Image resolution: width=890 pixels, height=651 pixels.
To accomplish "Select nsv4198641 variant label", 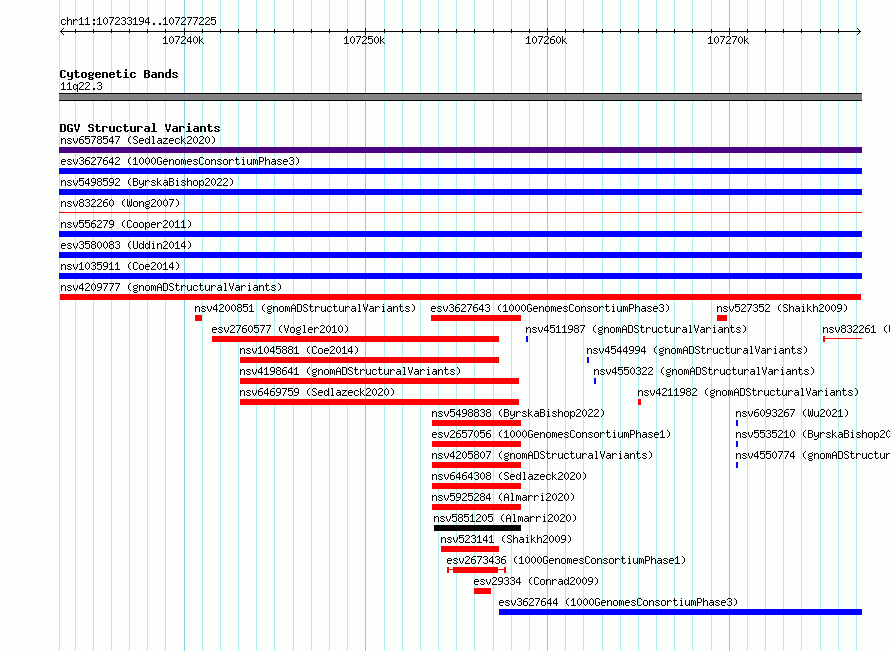I will (350, 371).
